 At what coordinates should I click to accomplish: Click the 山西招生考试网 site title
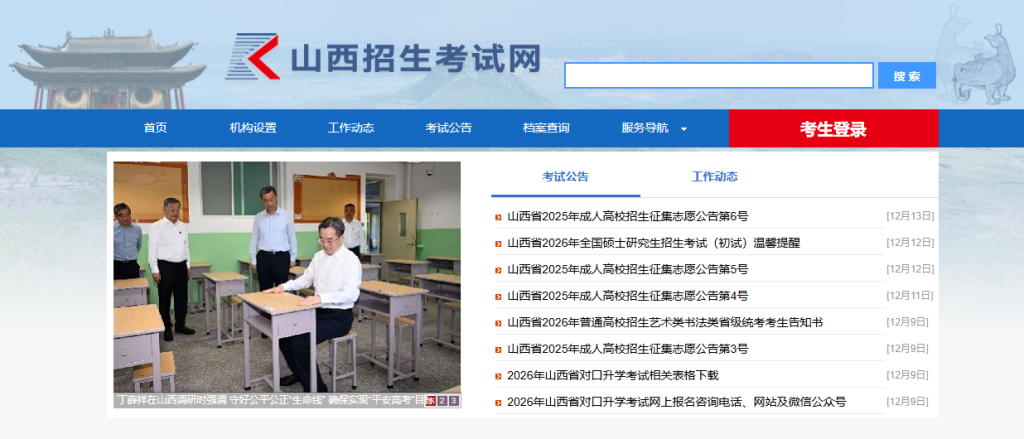[416, 58]
